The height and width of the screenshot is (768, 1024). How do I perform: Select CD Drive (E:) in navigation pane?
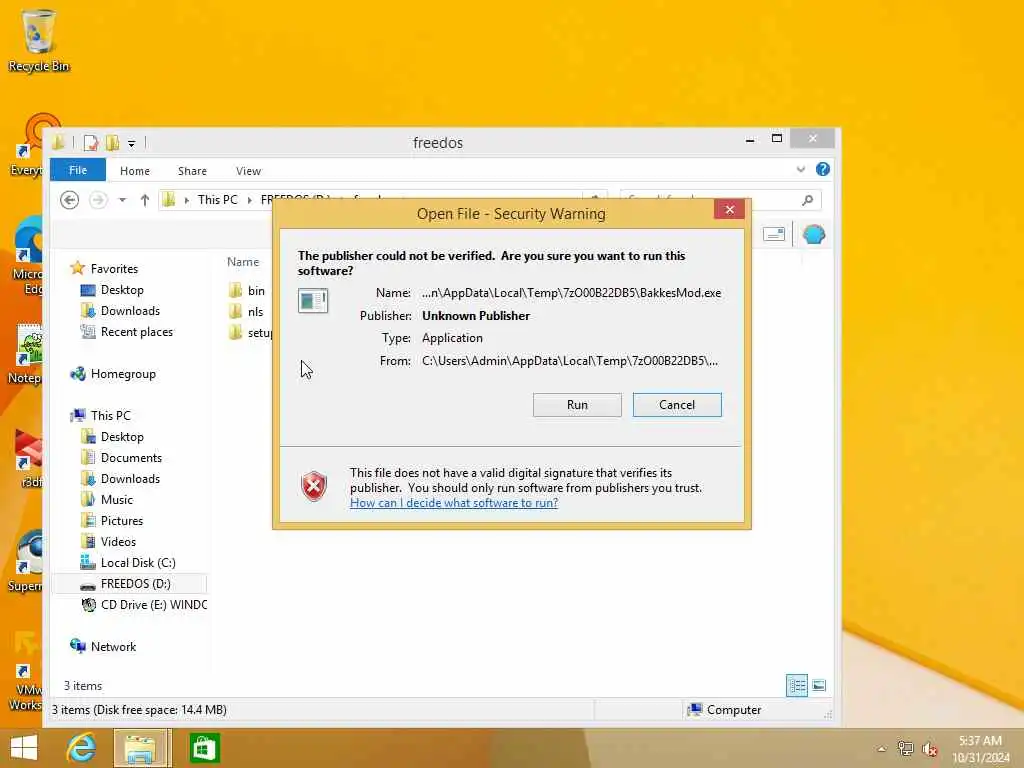tap(153, 605)
